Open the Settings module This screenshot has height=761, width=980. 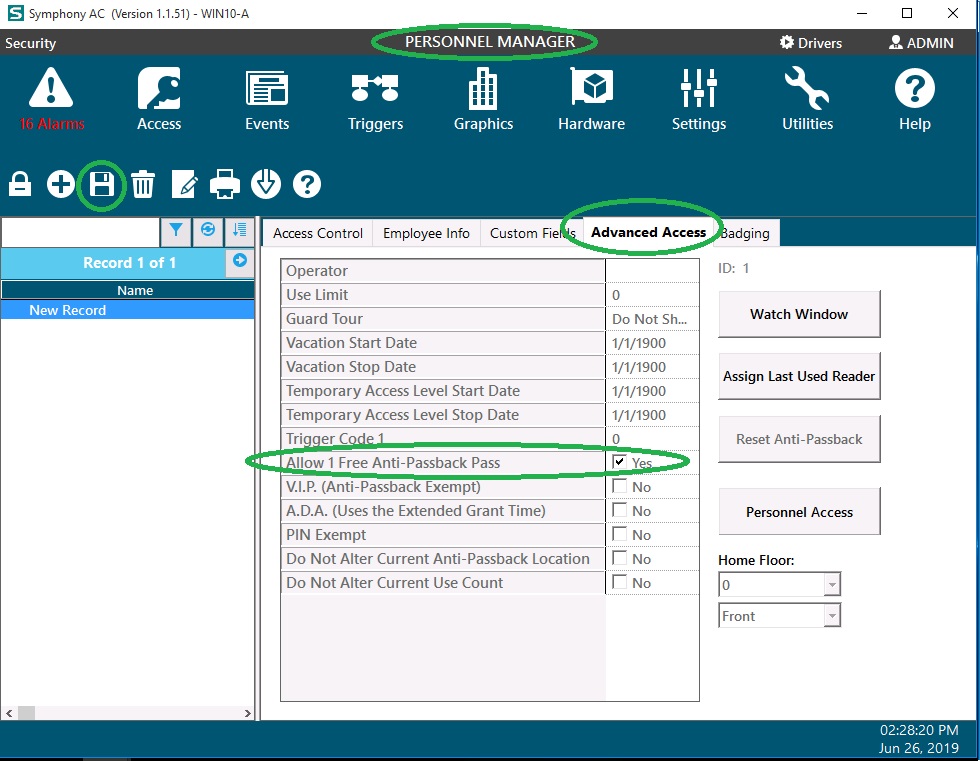[x=699, y=99]
